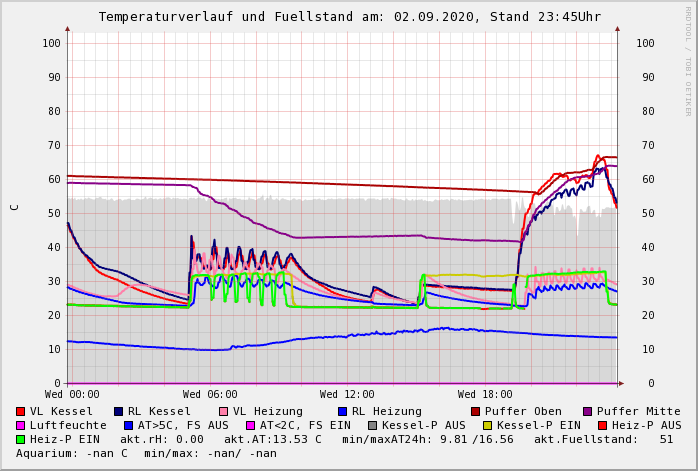Click the red VL Kessel legend swatch

[21, 411]
